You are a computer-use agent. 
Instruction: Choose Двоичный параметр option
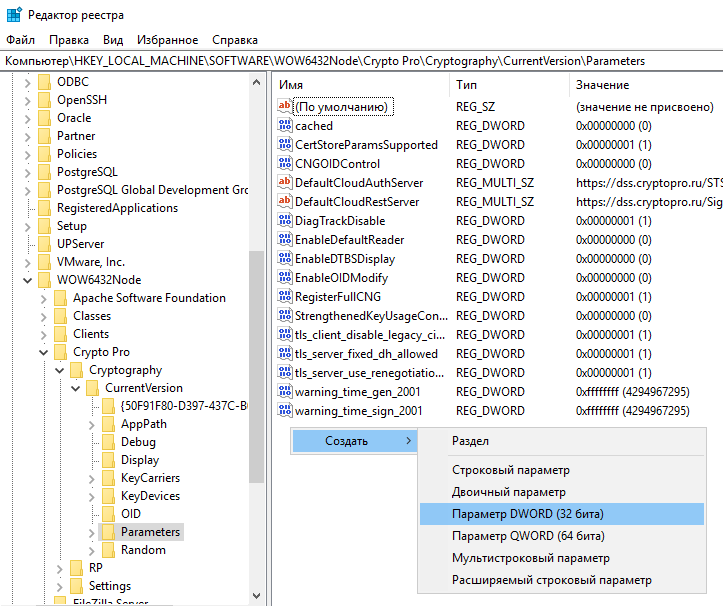(x=562, y=492)
